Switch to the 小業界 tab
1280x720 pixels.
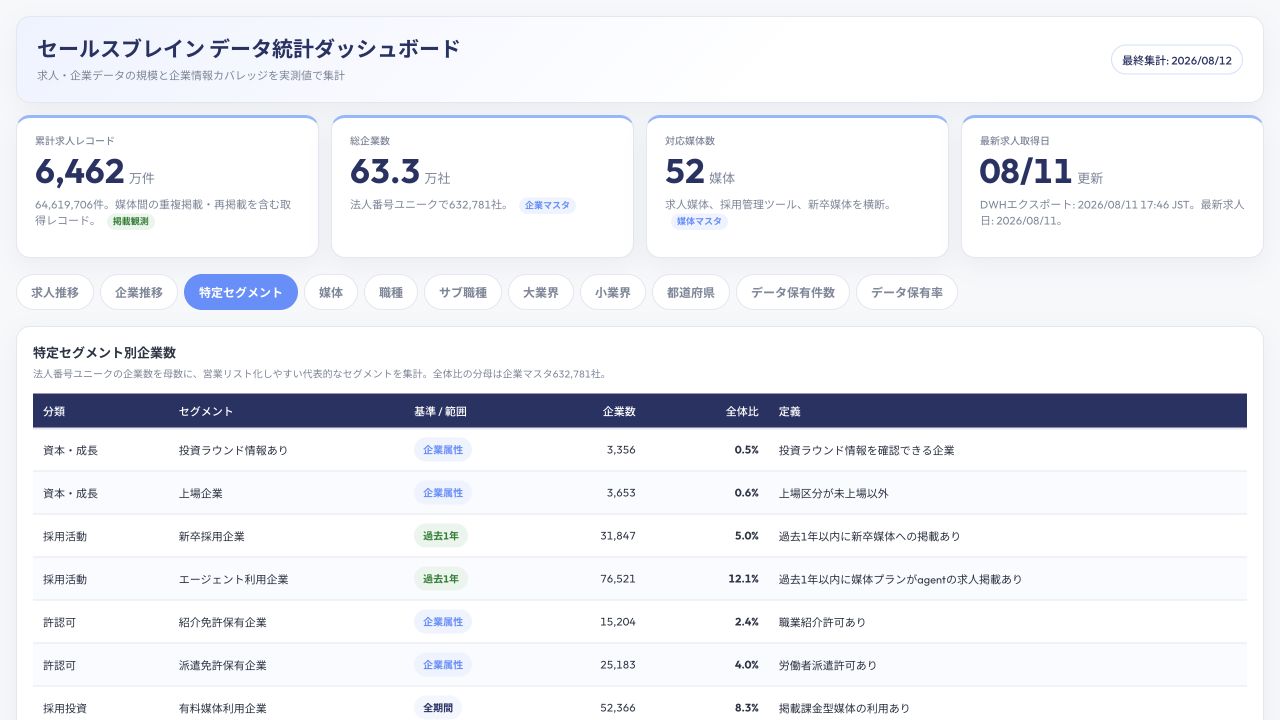click(x=613, y=292)
